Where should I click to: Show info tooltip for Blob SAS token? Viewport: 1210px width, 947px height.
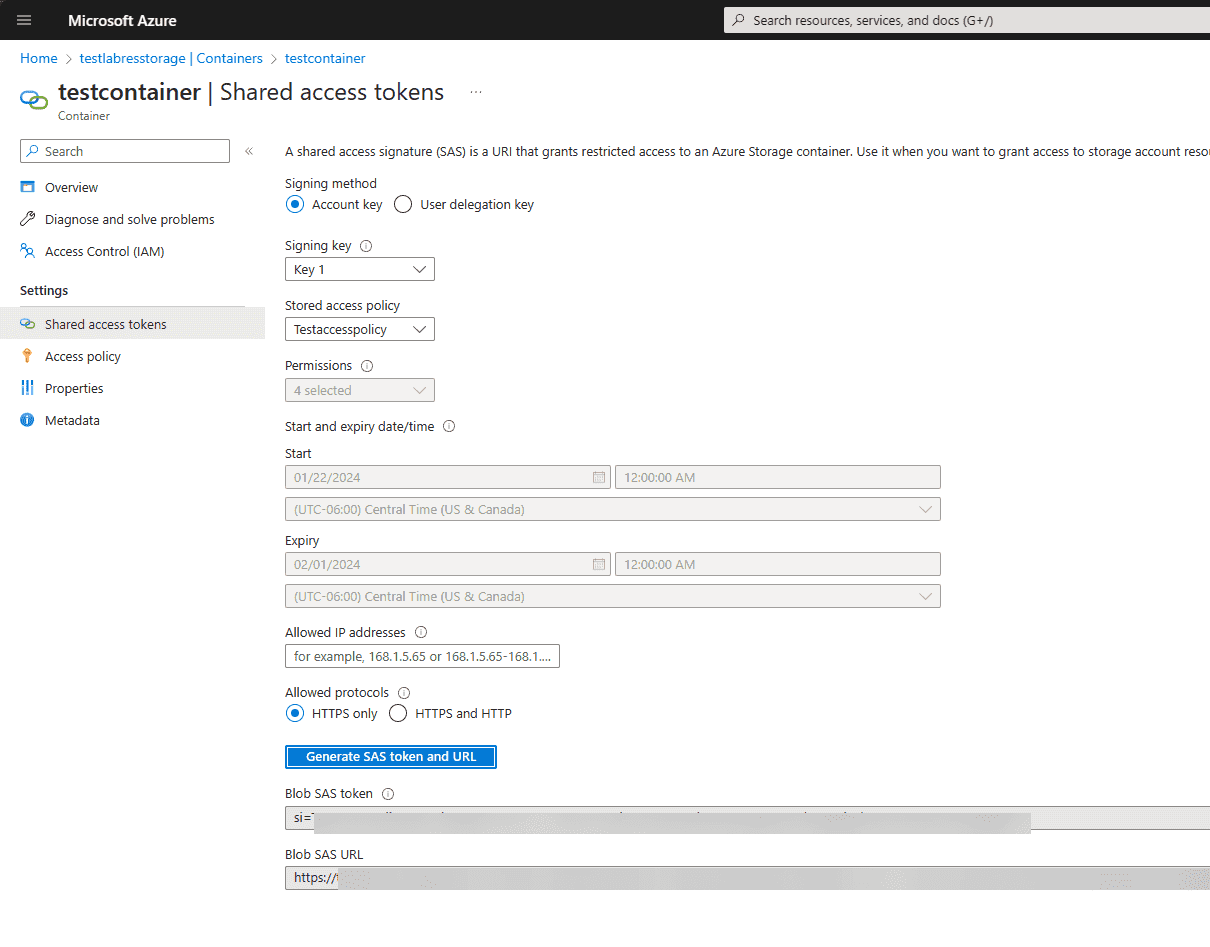click(x=388, y=794)
